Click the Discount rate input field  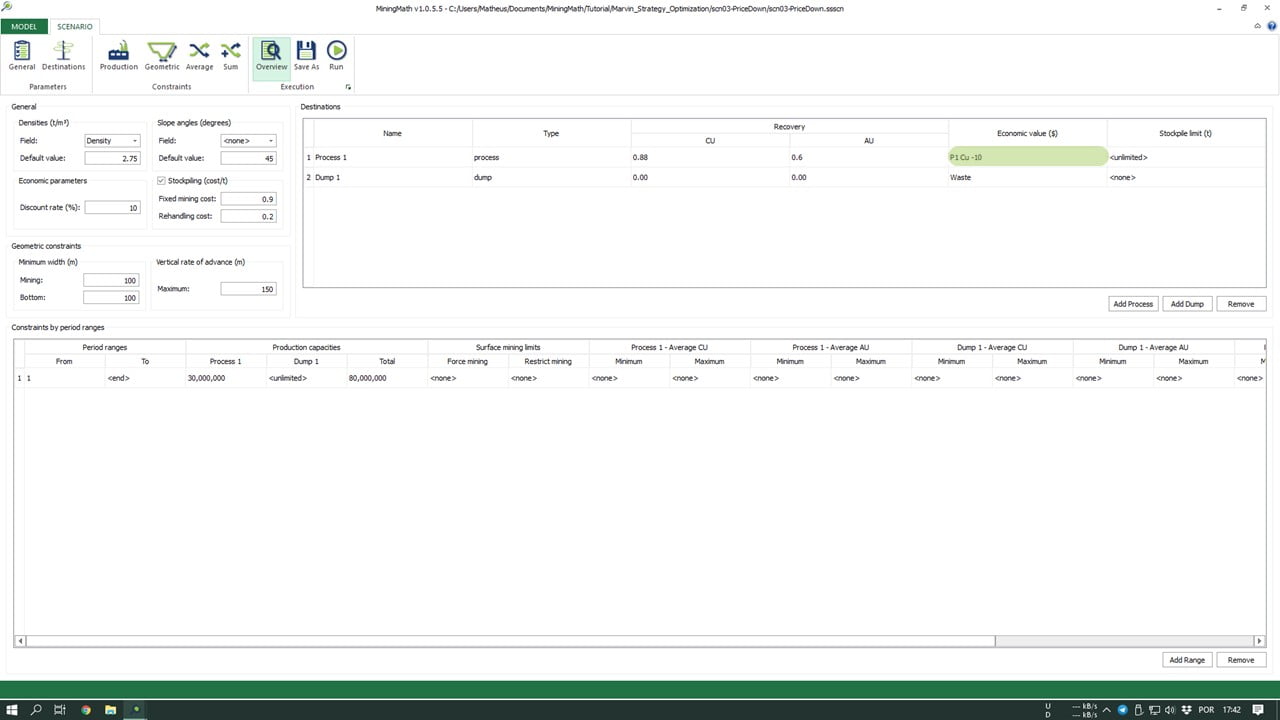pos(112,208)
